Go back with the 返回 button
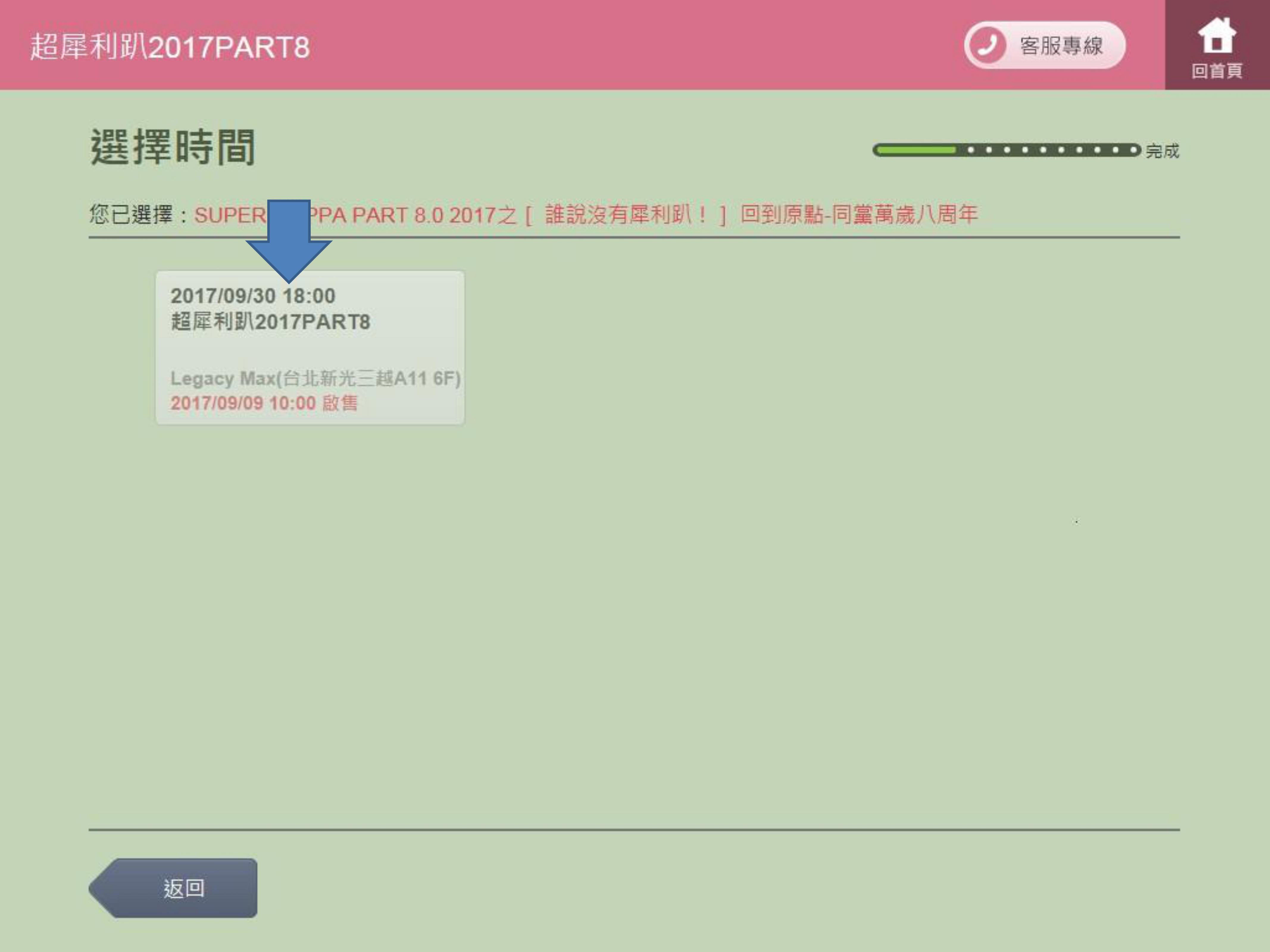Viewport: 1270px width, 952px height. coord(173,888)
